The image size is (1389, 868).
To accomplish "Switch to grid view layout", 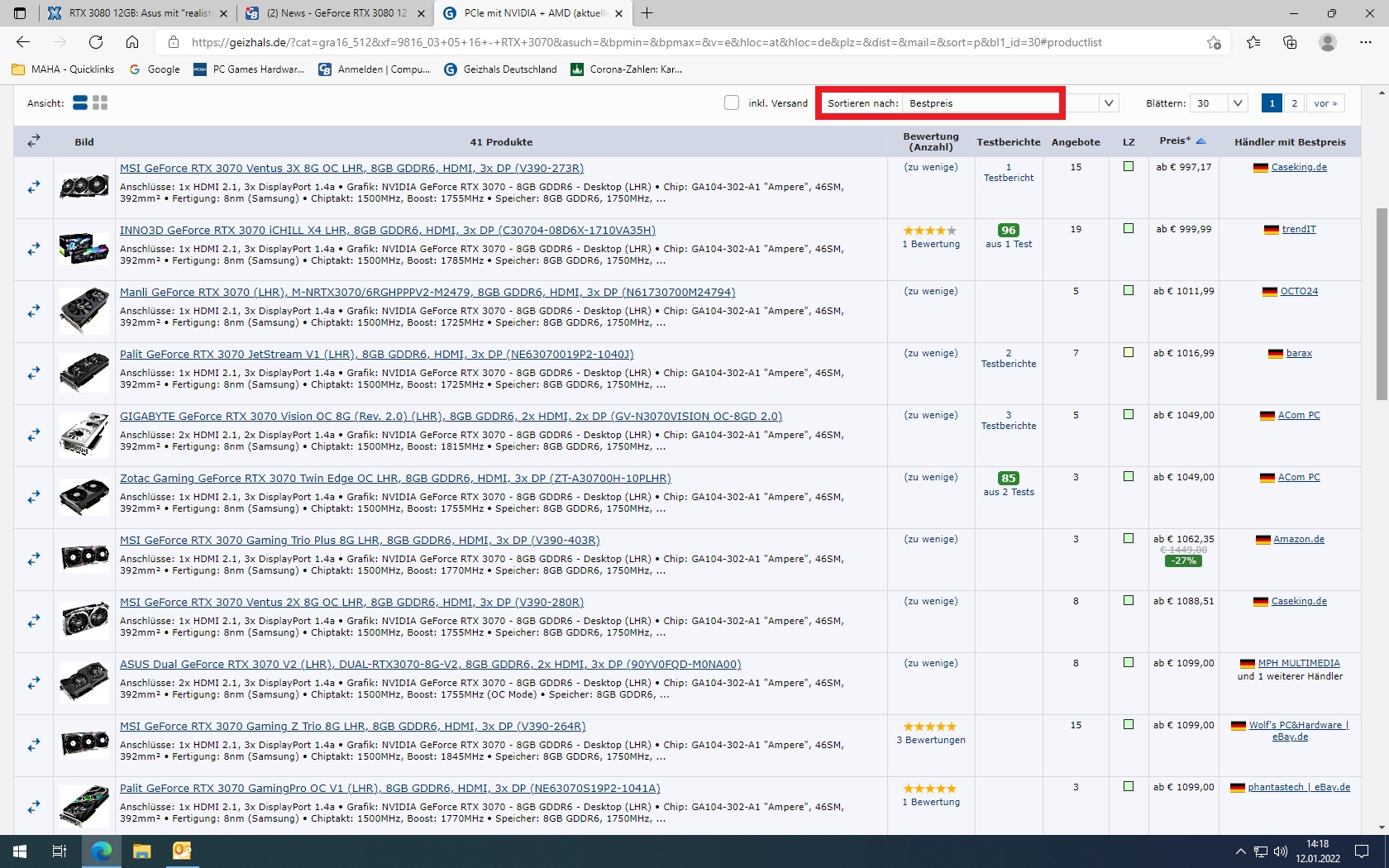I will [100, 103].
